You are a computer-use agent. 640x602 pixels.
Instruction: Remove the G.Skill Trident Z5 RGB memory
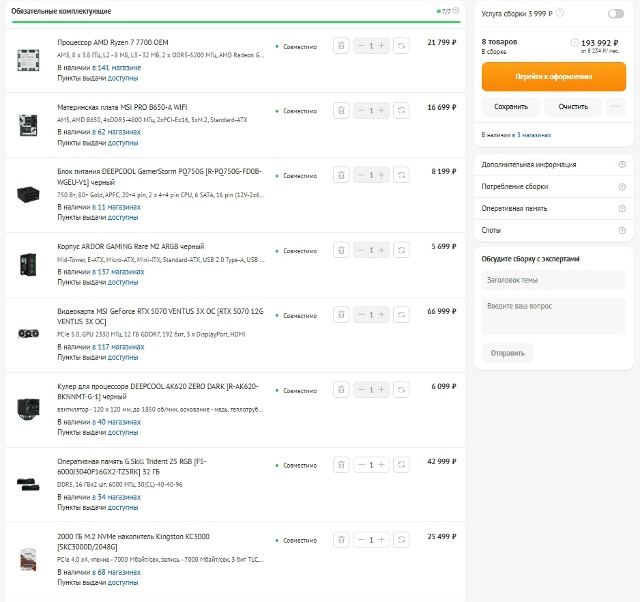point(341,464)
